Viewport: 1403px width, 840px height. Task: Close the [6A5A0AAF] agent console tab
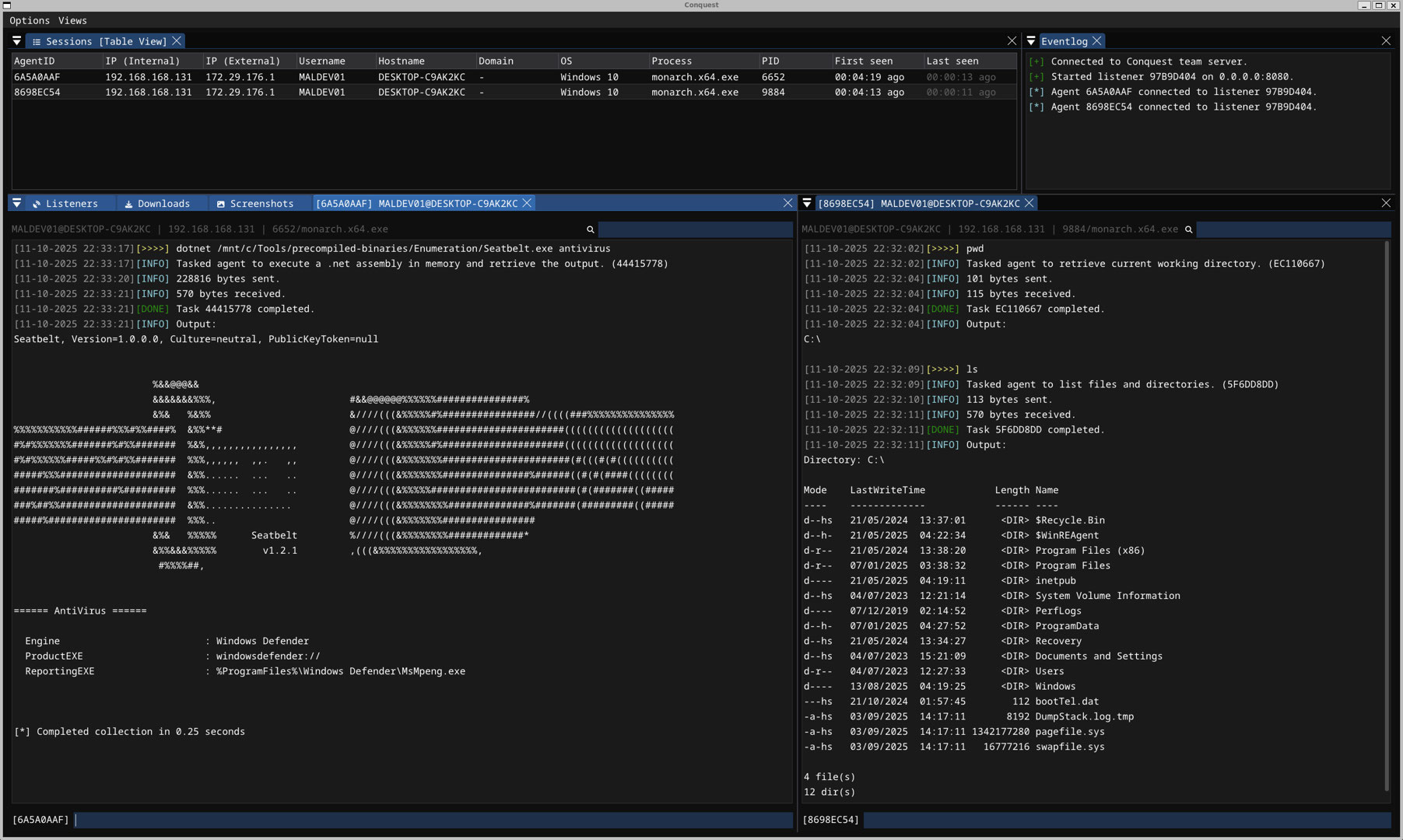click(x=528, y=203)
